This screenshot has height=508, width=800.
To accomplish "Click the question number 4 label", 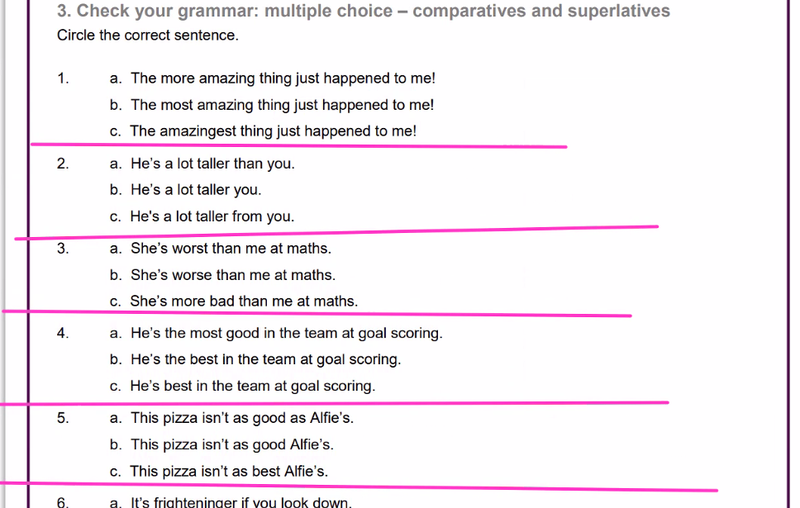I will tap(63, 334).
